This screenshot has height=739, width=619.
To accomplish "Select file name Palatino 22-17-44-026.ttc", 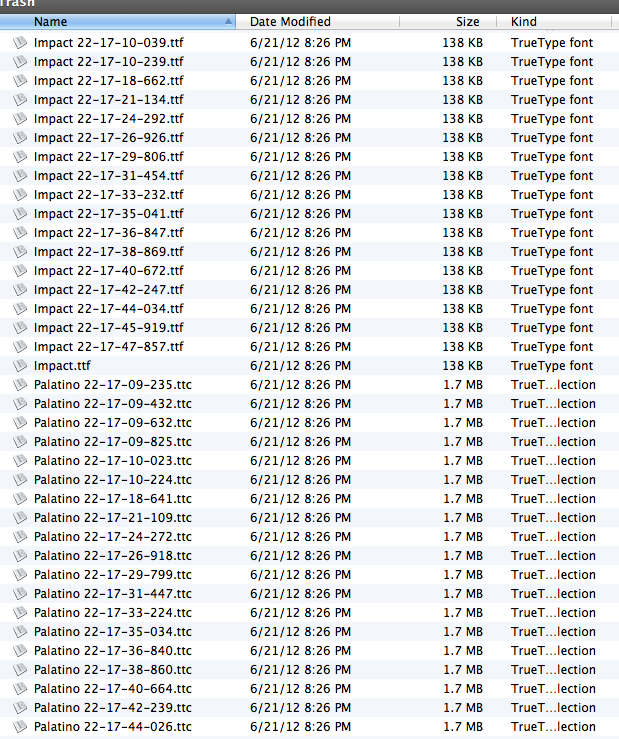I will pyautogui.click(x=113, y=727).
